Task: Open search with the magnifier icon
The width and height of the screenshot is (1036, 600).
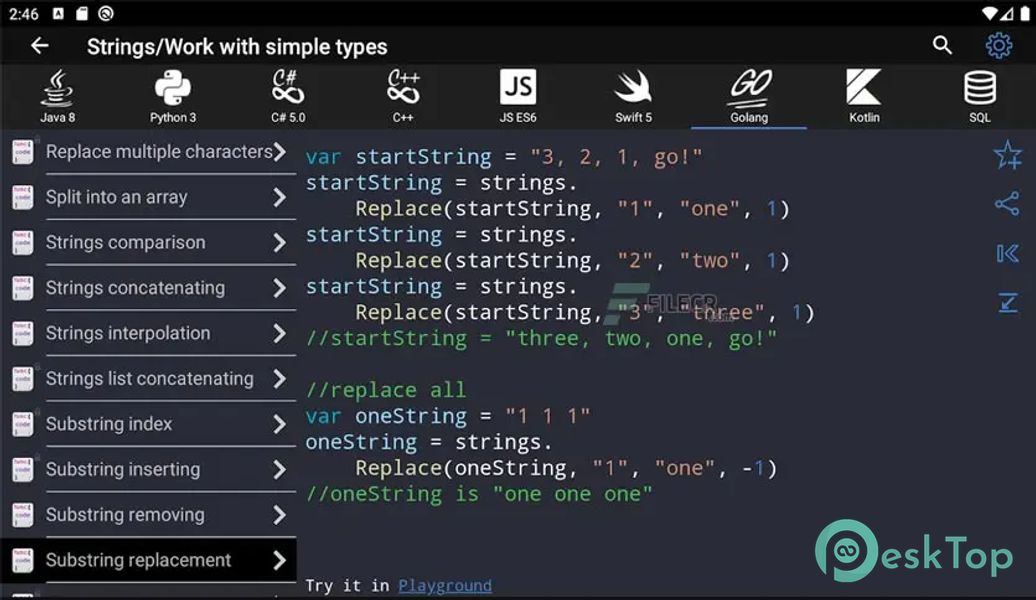Action: tap(942, 46)
